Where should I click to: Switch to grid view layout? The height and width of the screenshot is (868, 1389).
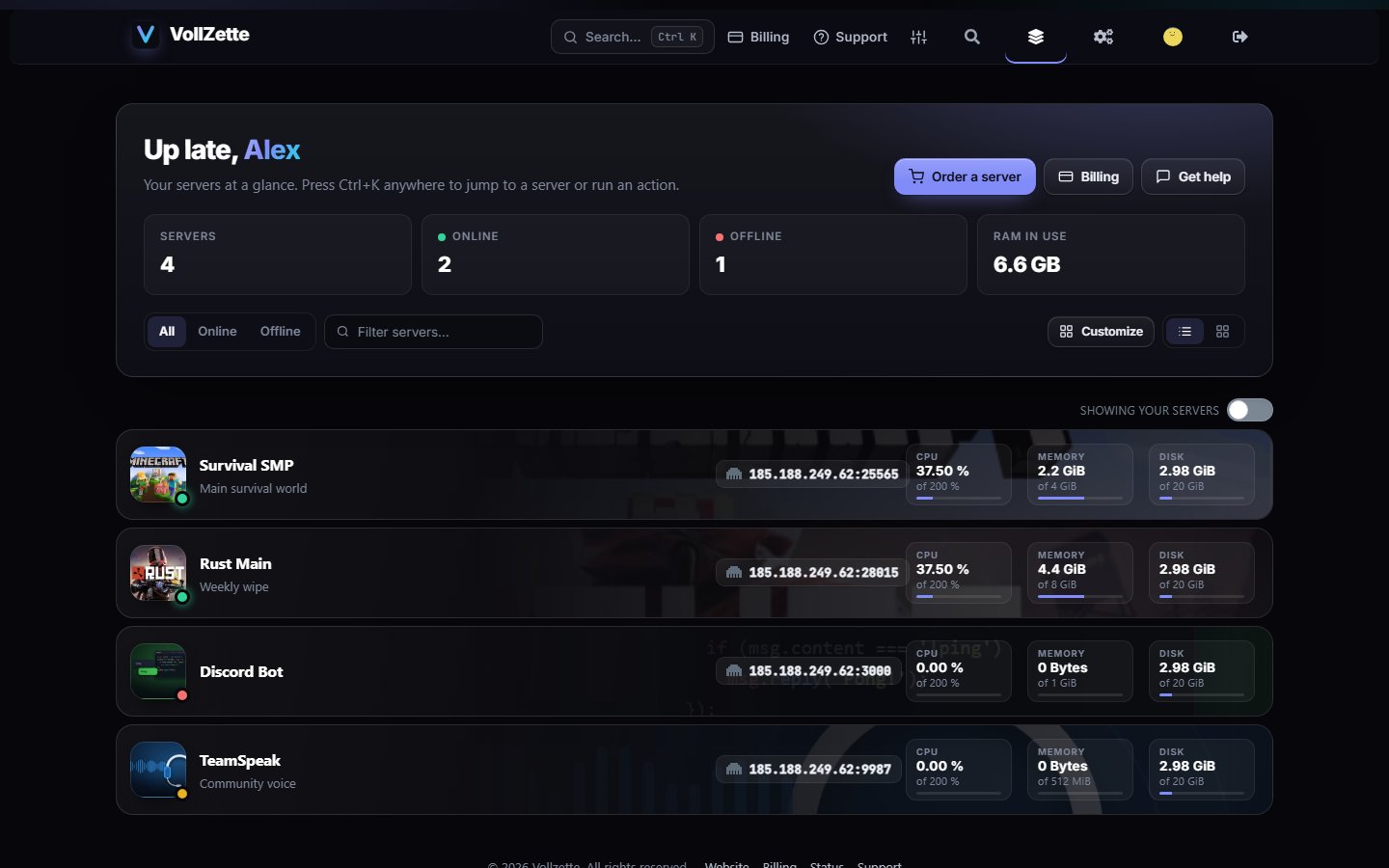[x=1222, y=332]
